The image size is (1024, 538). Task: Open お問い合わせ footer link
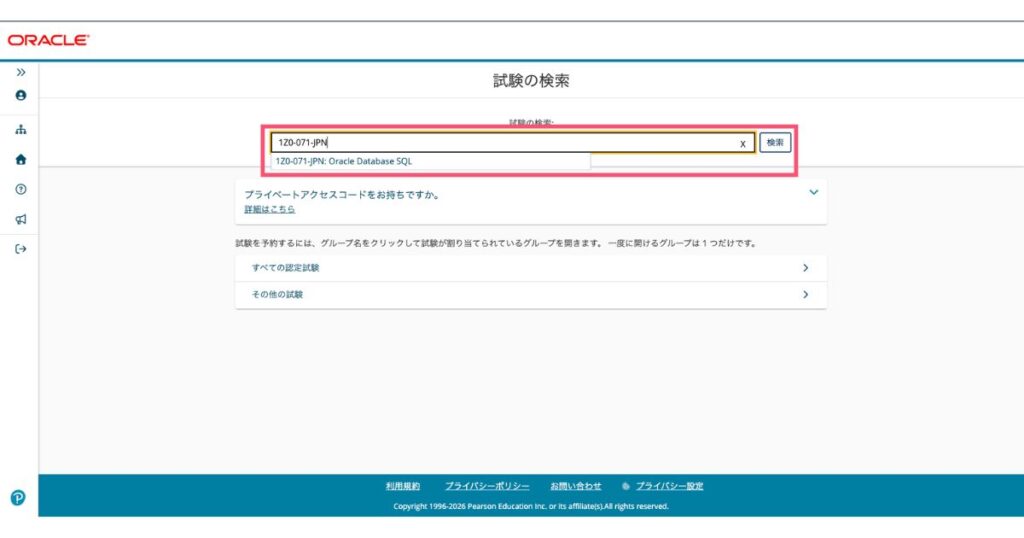575,486
